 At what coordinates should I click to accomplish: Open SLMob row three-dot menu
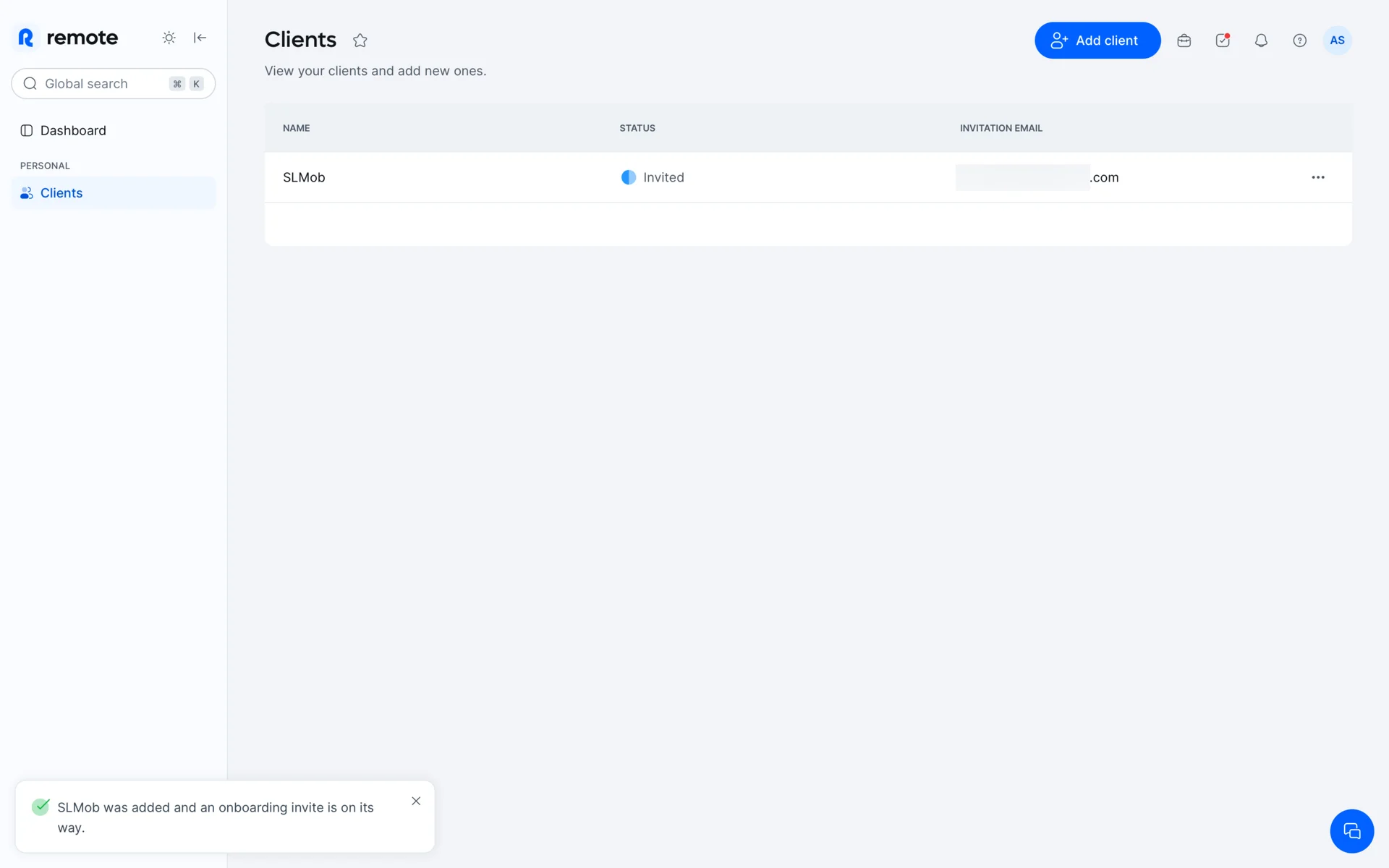pos(1317,177)
